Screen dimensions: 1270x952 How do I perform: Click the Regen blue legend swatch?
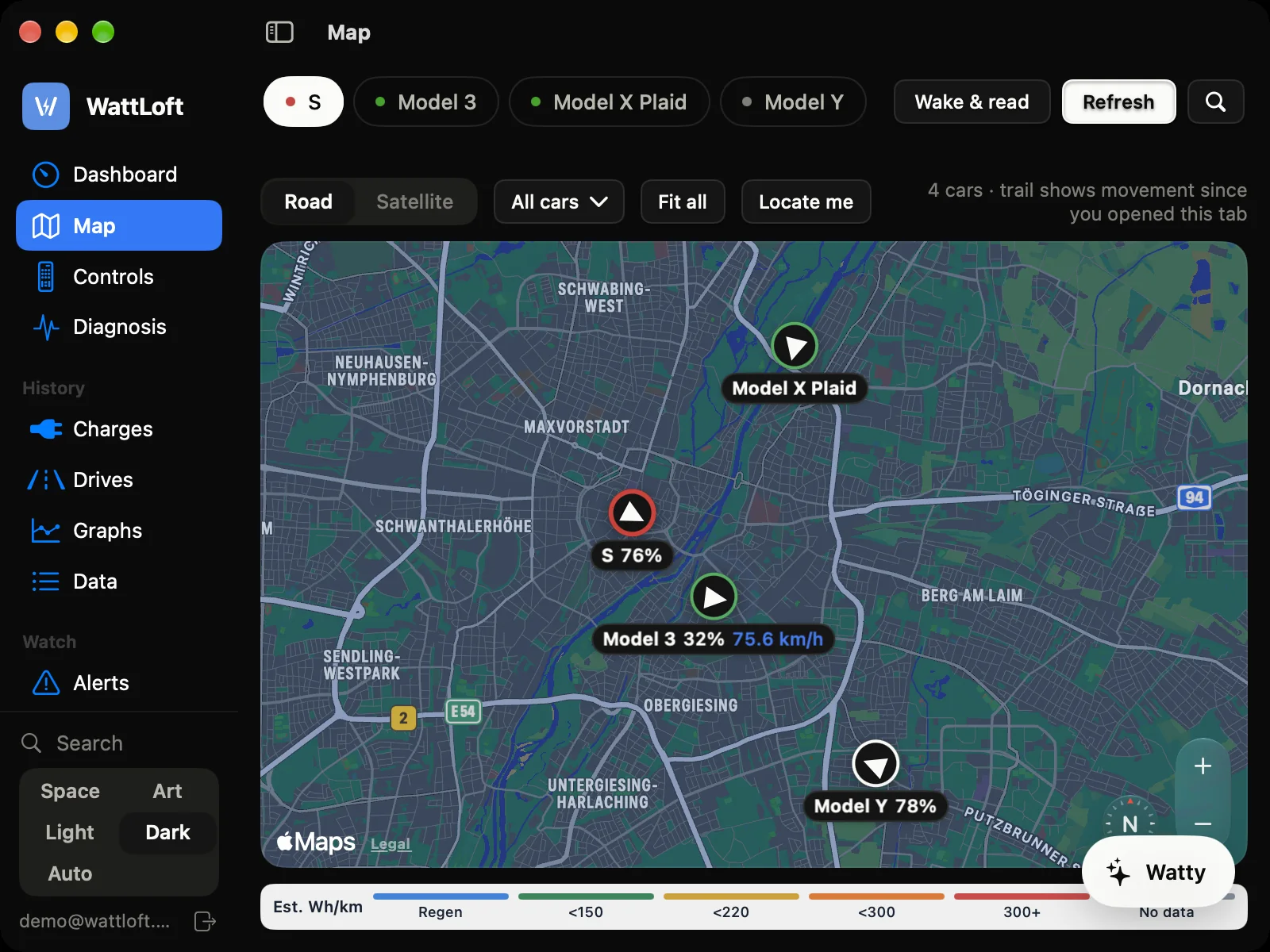[441, 896]
